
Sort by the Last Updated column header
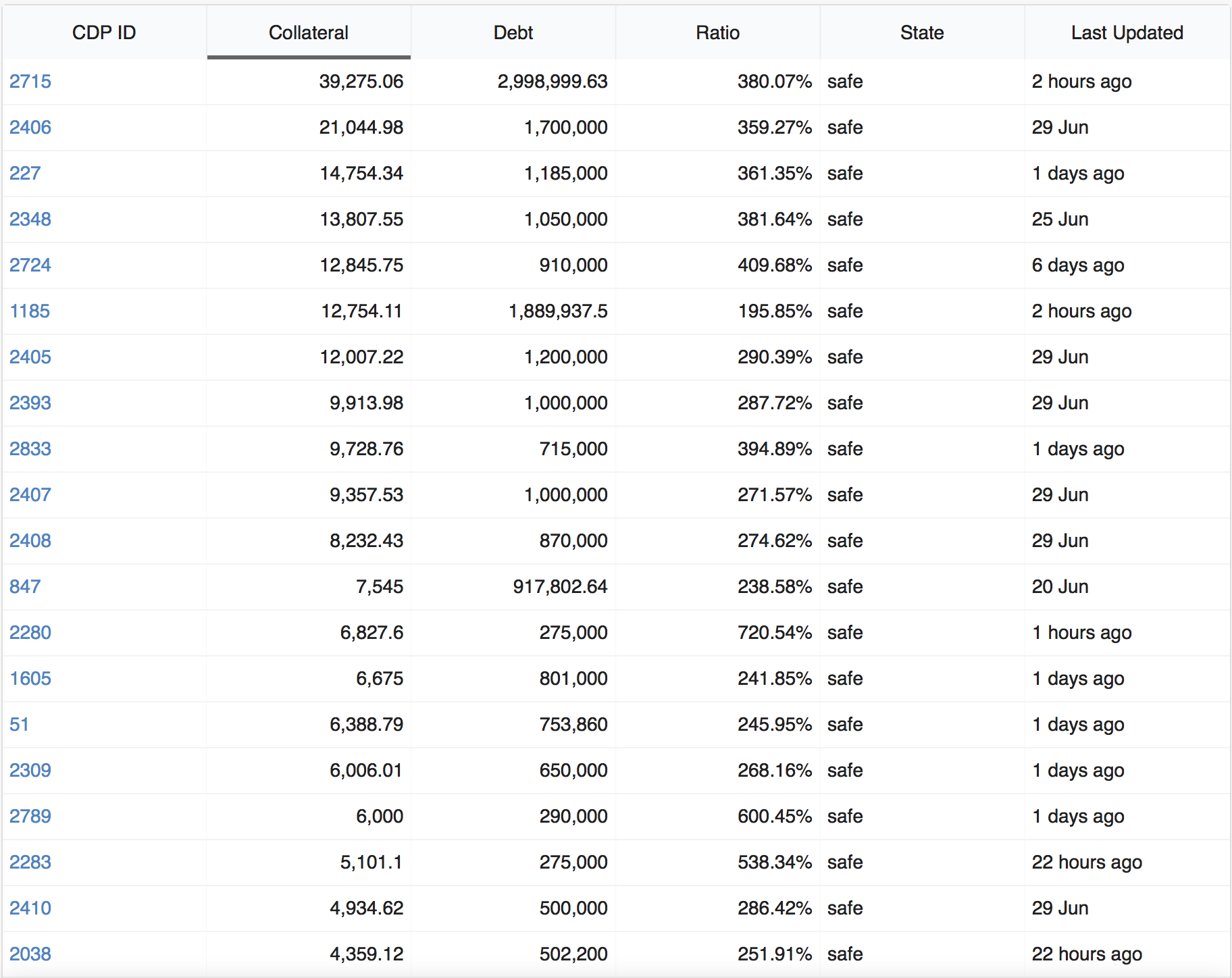click(x=1127, y=32)
